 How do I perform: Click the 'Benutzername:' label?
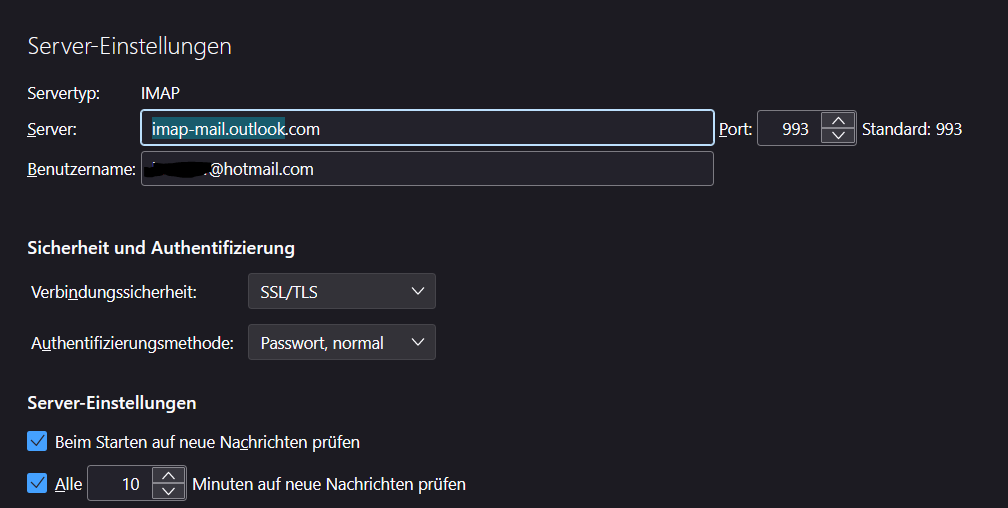tap(81, 169)
